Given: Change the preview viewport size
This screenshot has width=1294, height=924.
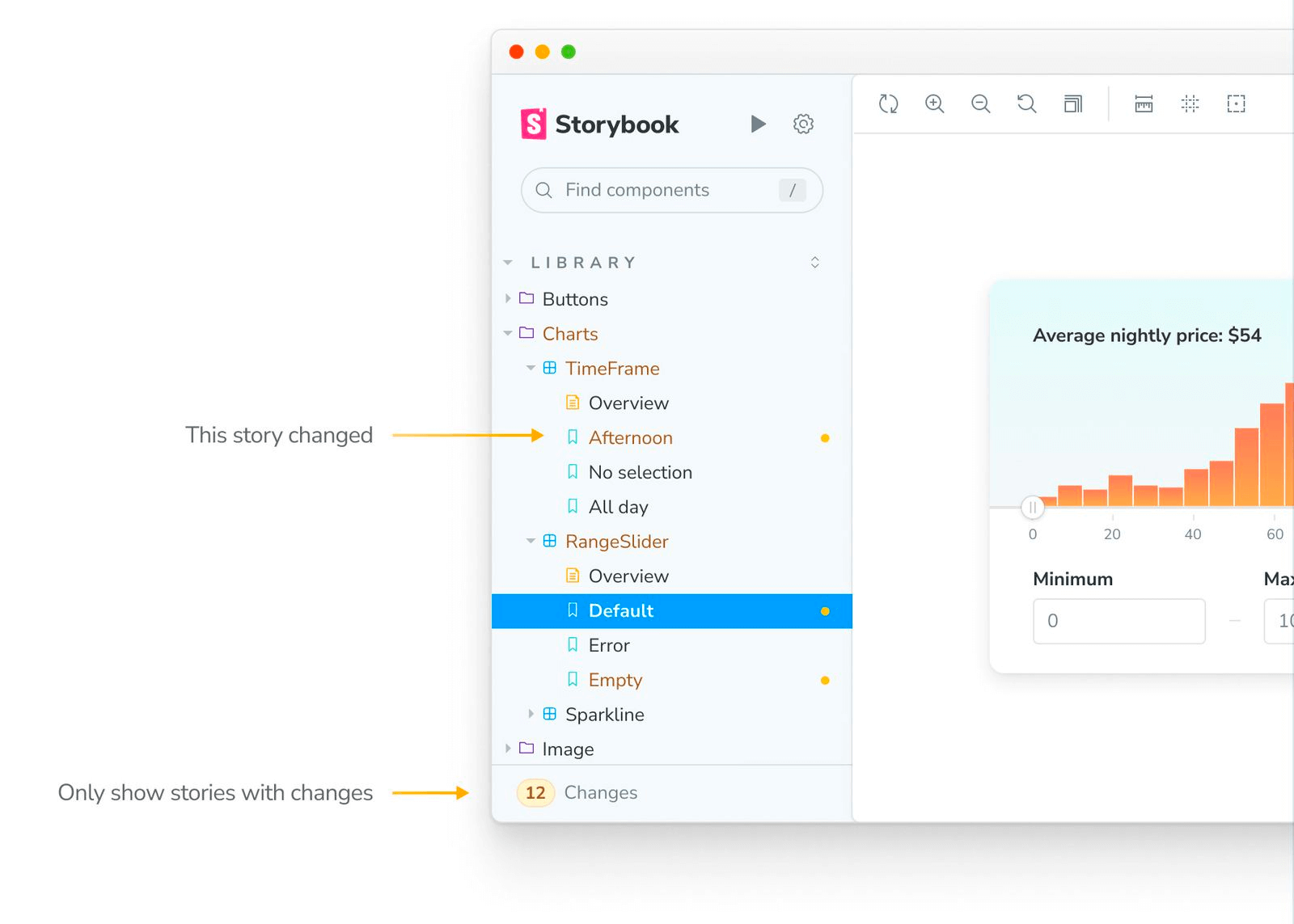Looking at the screenshot, I should point(1072,103).
